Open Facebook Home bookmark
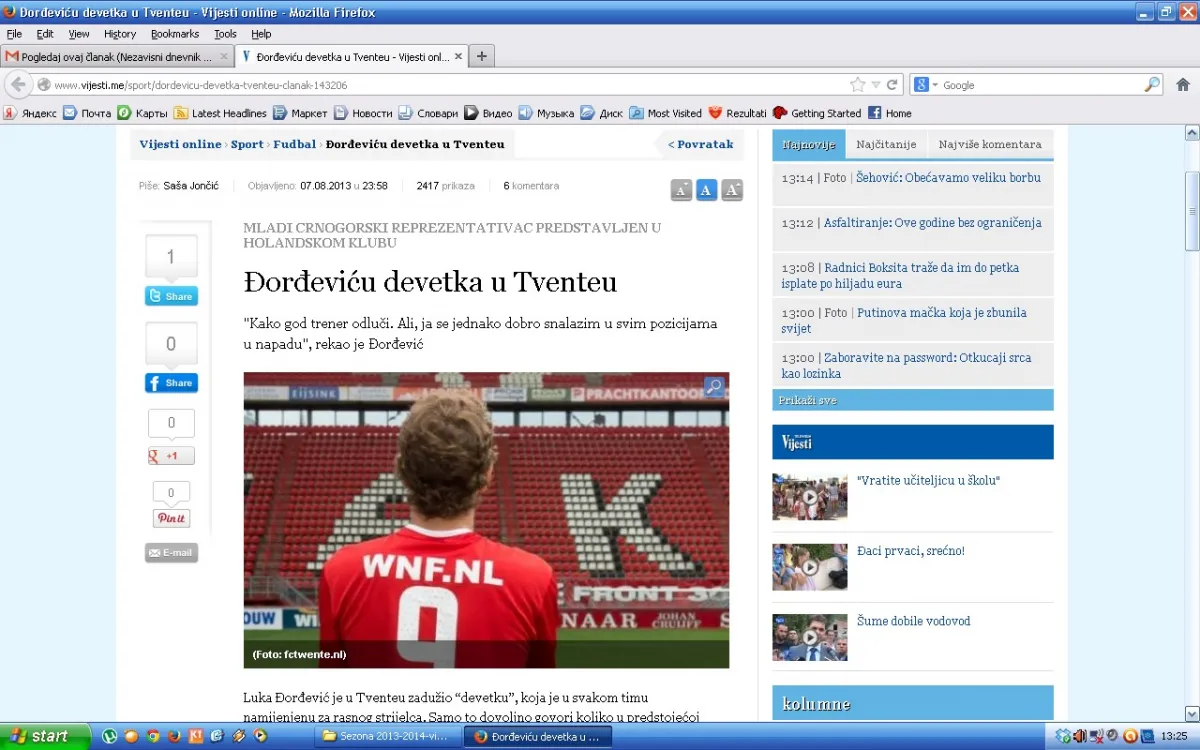Screen dimensions: 1200x750 (x=890, y=113)
